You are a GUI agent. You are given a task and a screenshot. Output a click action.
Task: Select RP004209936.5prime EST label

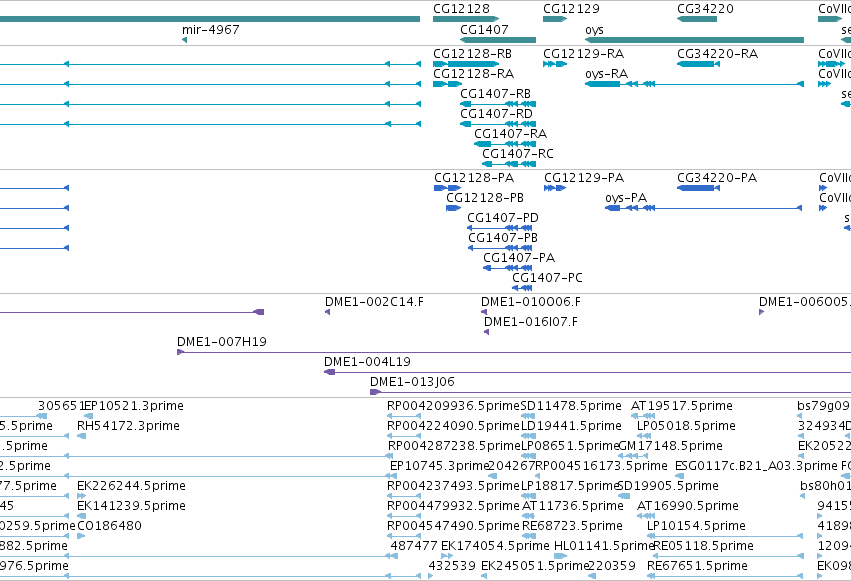click(x=453, y=406)
